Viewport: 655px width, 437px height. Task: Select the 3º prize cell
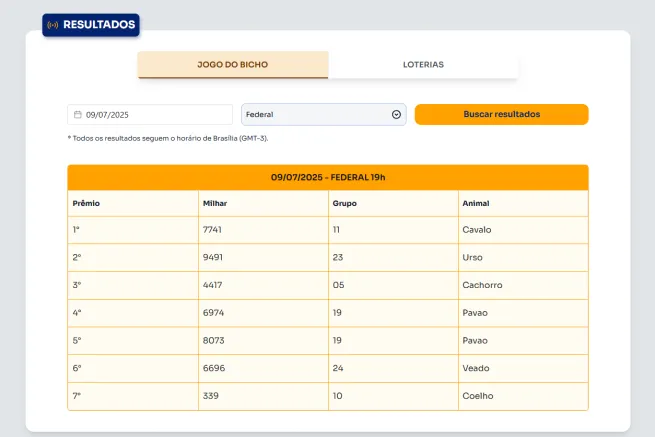point(133,285)
